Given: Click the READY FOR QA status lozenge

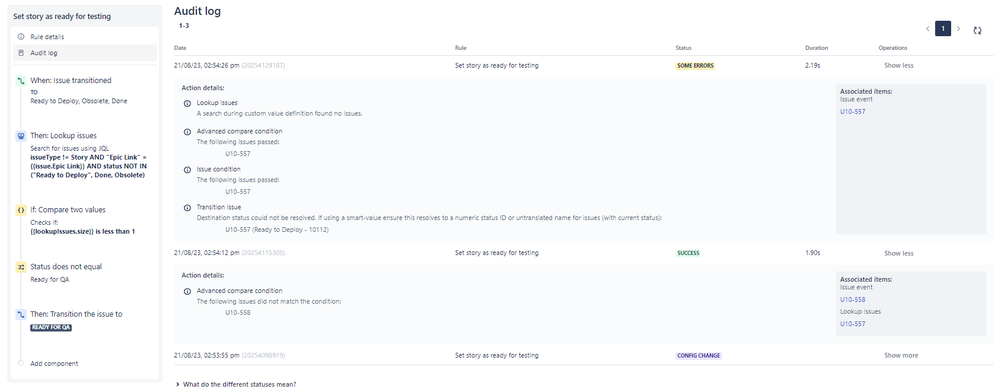Looking at the screenshot, I should [x=51, y=327].
